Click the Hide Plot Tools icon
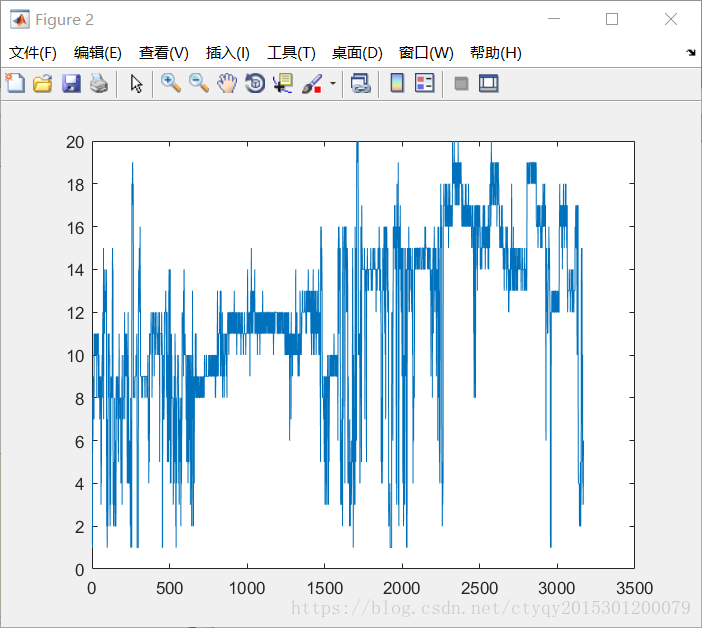 [x=461, y=84]
